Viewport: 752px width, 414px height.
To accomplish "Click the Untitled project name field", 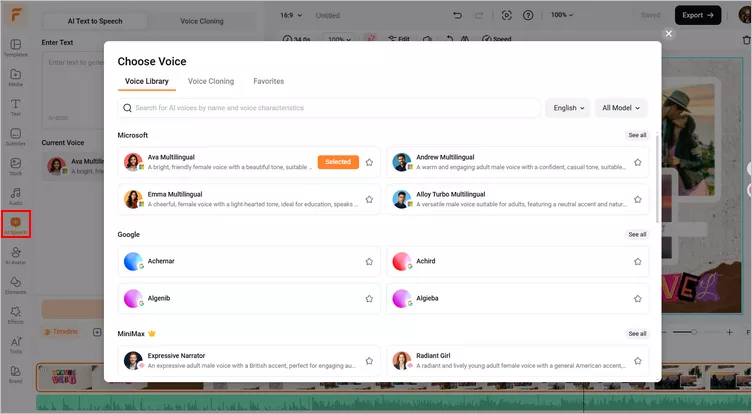I will coord(328,15).
